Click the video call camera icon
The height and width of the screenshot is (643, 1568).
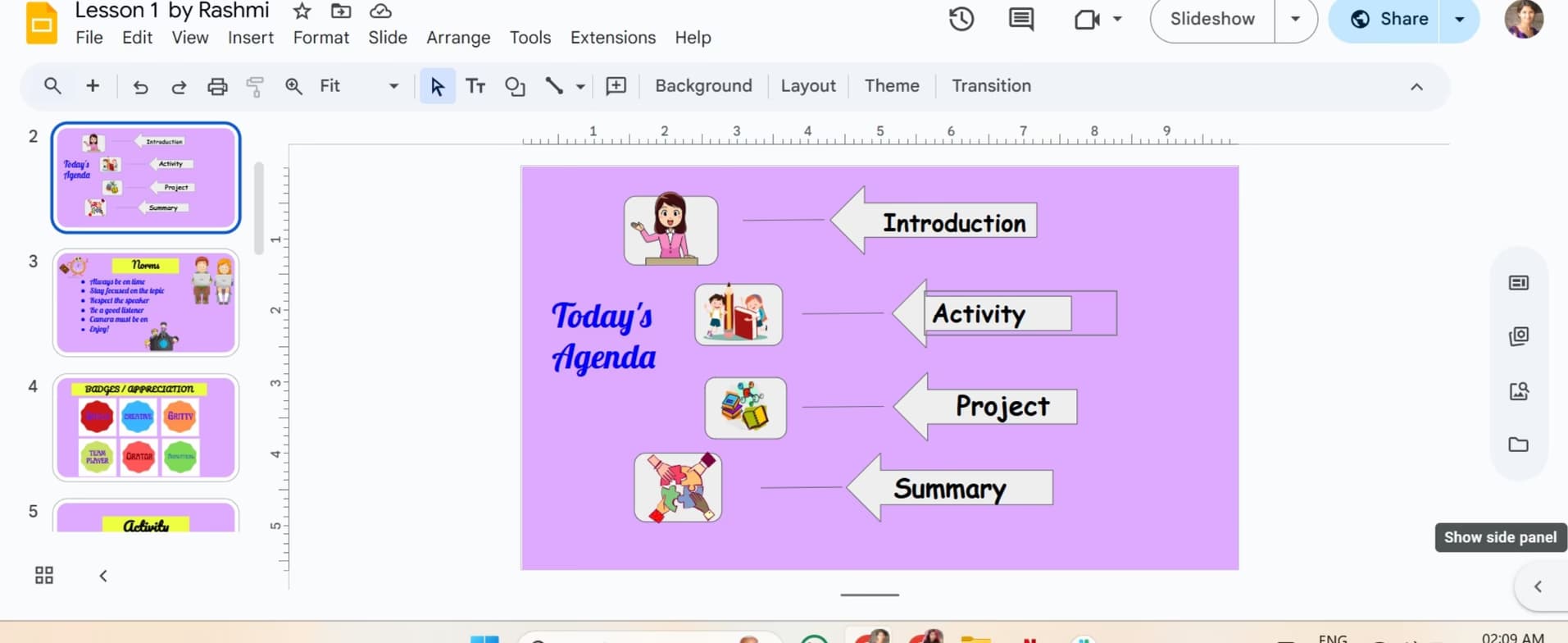click(1087, 19)
